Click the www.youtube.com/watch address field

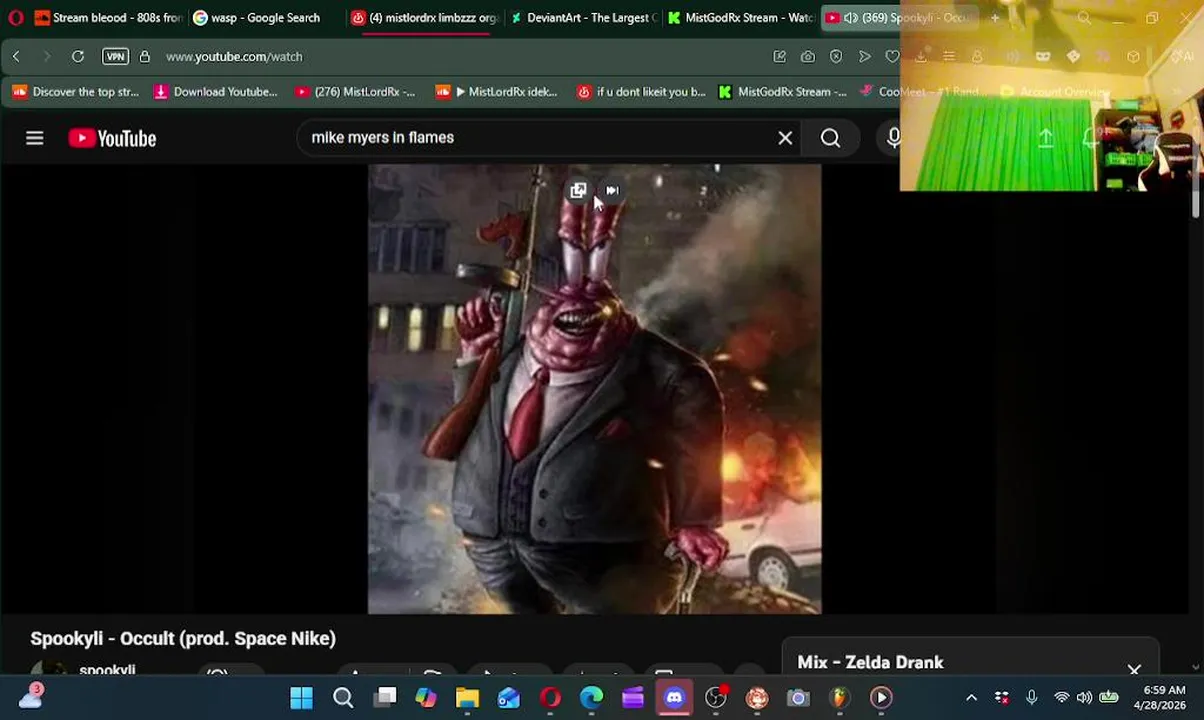[234, 57]
